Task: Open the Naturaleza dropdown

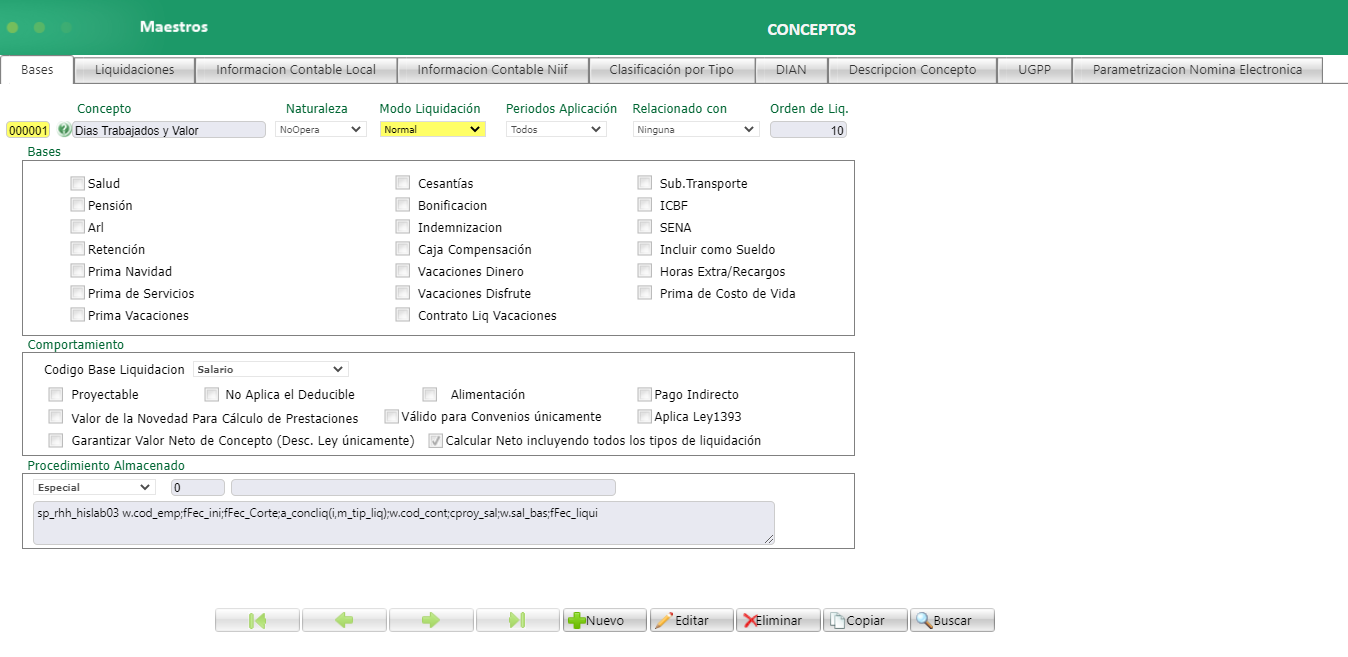Action: point(321,129)
